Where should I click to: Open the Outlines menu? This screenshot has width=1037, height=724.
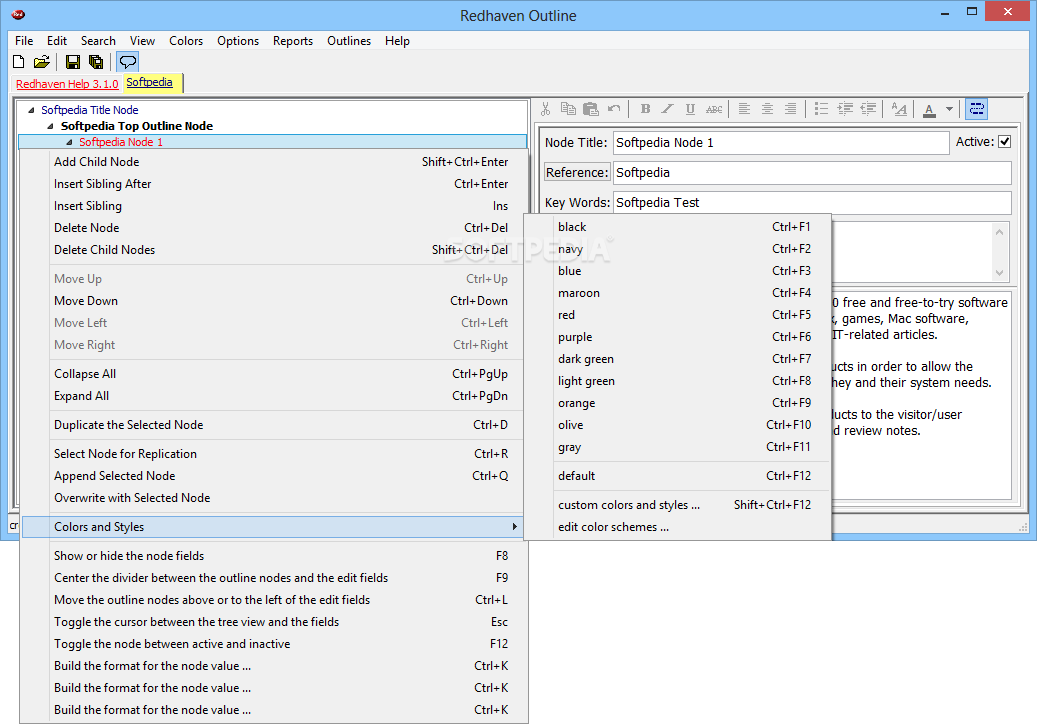tap(349, 41)
